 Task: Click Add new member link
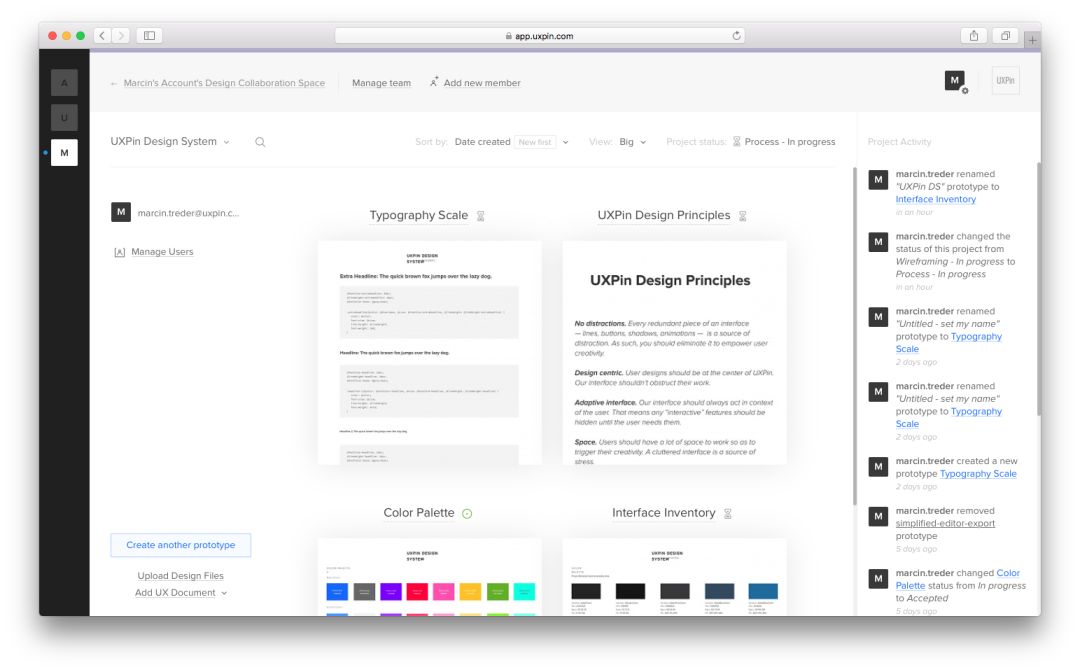click(482, 83)
